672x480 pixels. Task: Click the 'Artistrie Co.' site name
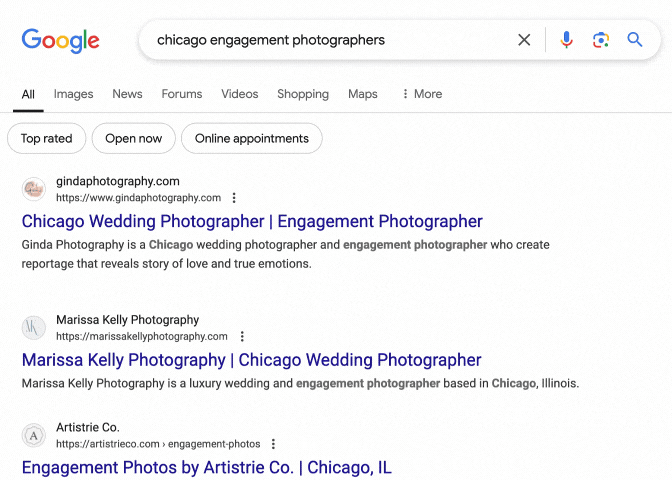tap(88, 427)
